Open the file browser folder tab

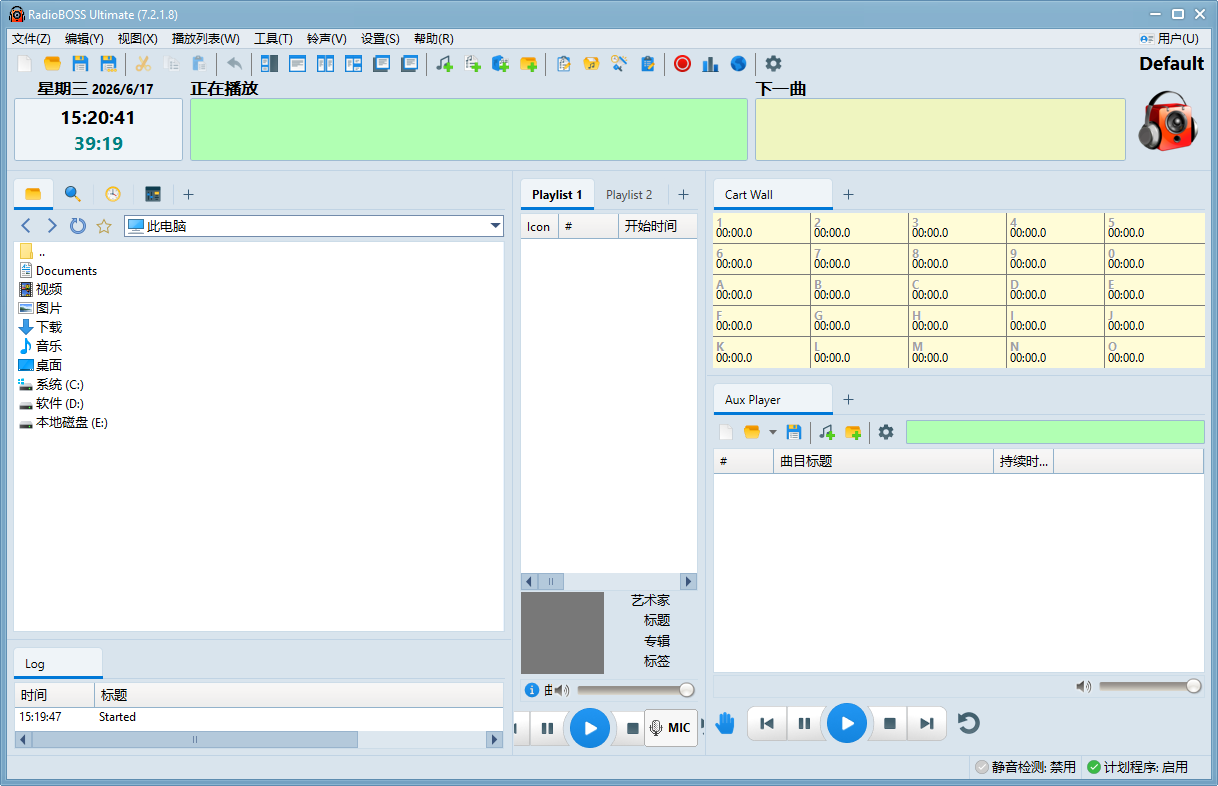[x=33, y=194]
